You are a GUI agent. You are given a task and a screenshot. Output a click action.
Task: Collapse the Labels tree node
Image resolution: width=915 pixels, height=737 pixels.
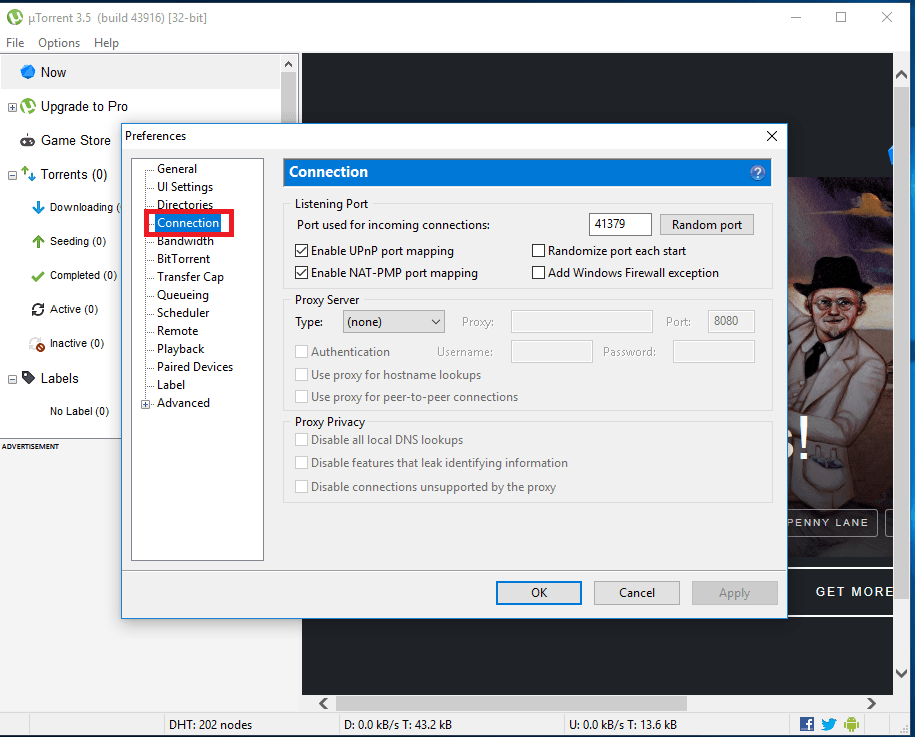coord(12,379)
